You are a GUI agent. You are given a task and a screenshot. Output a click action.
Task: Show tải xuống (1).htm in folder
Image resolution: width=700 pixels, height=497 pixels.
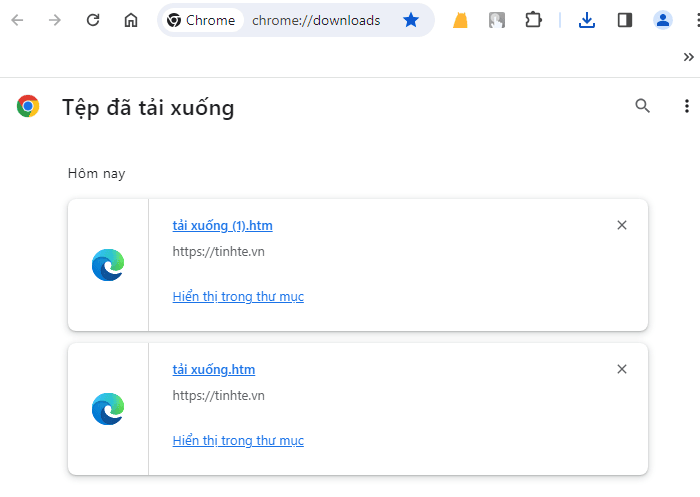click(x=238, y=297)
